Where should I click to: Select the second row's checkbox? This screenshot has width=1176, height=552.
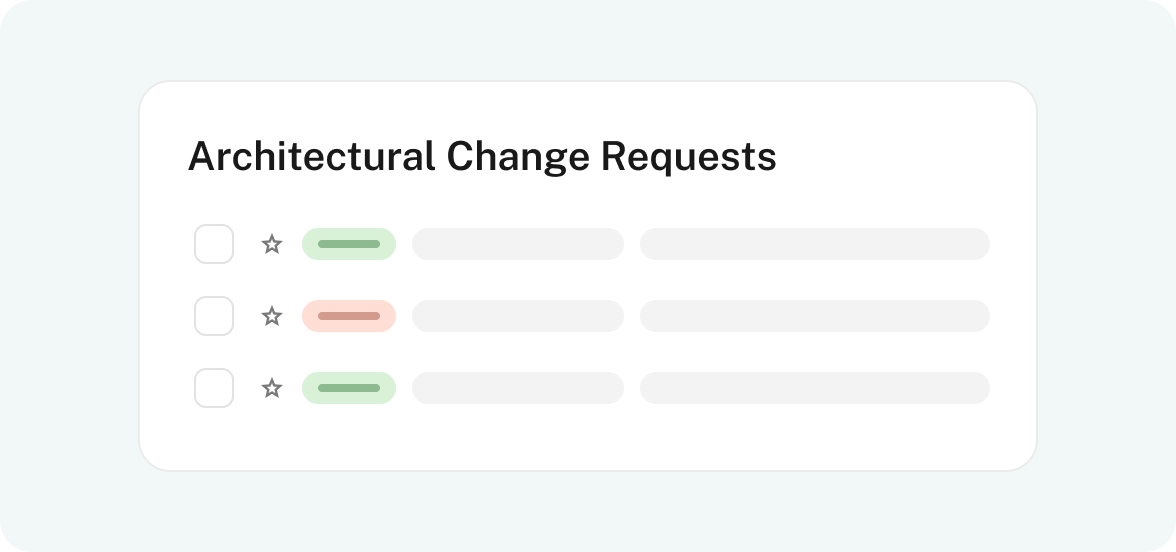coord(214,316)
